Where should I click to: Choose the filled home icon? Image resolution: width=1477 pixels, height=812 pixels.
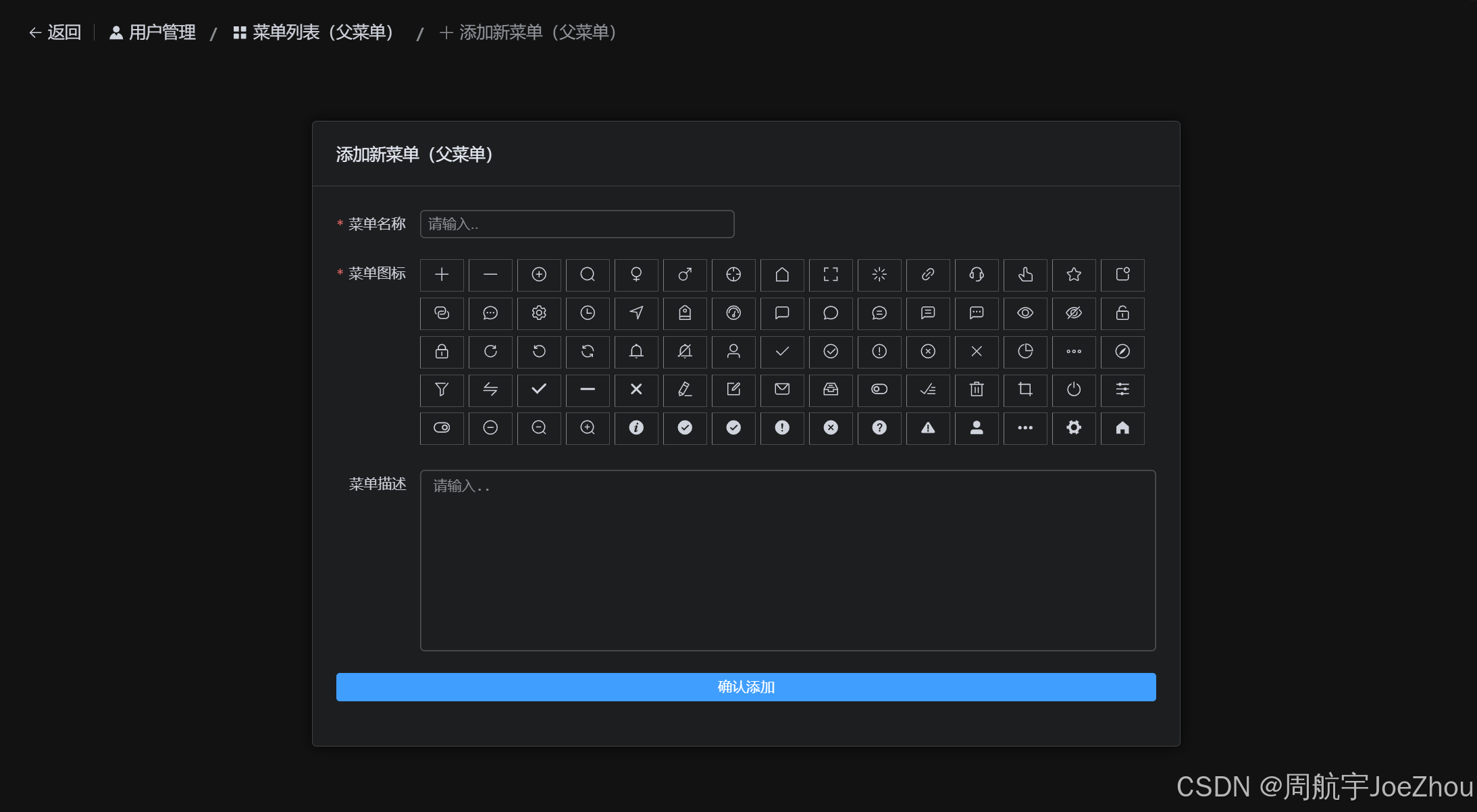click(1122, 428)
